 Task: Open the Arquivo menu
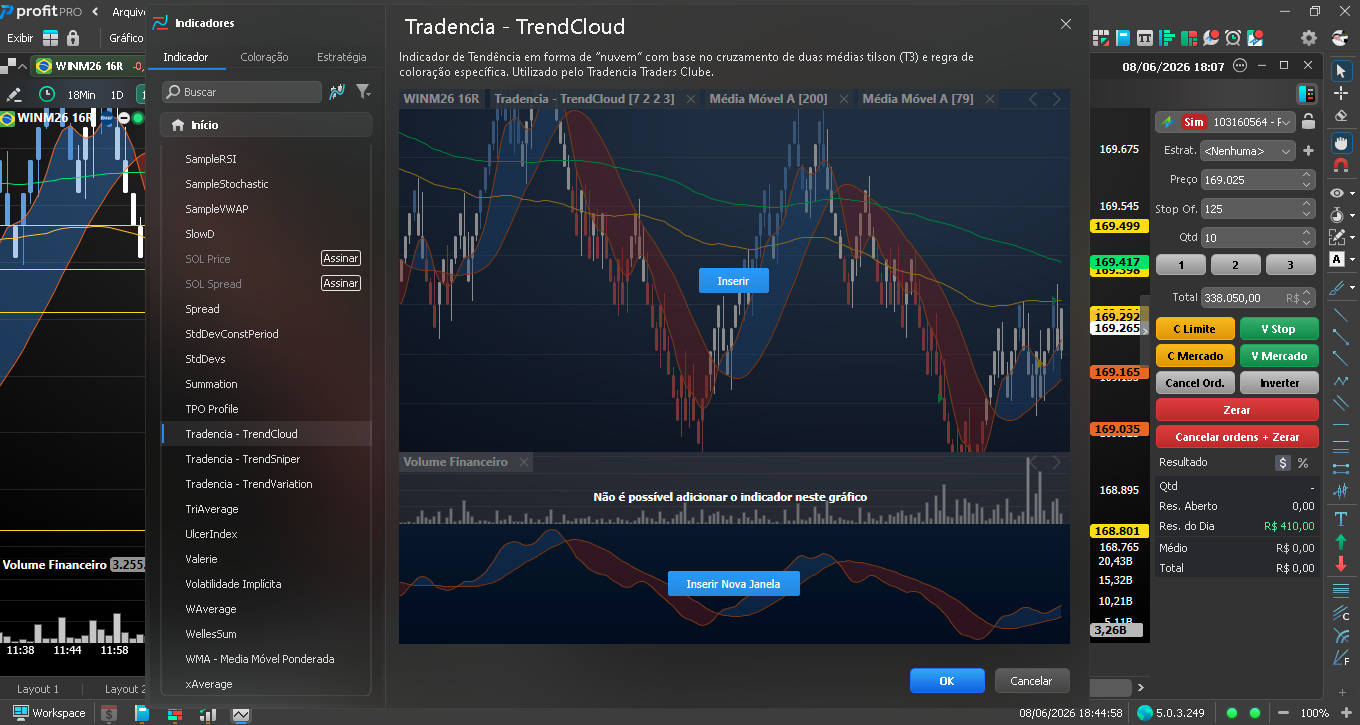(x=128, y=12)
